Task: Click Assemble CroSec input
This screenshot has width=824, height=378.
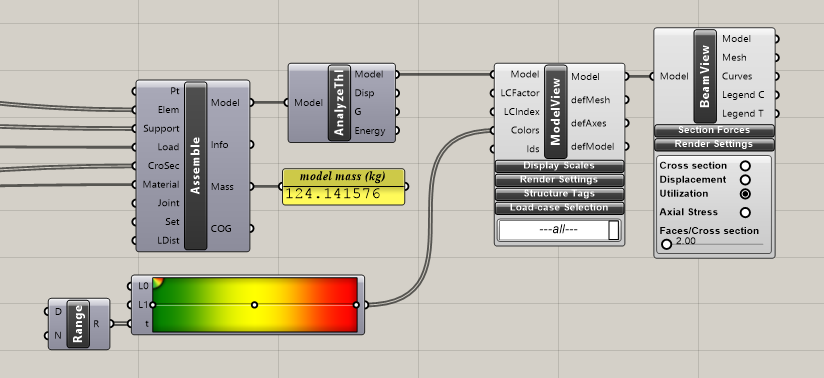Action: click(163, 166)
